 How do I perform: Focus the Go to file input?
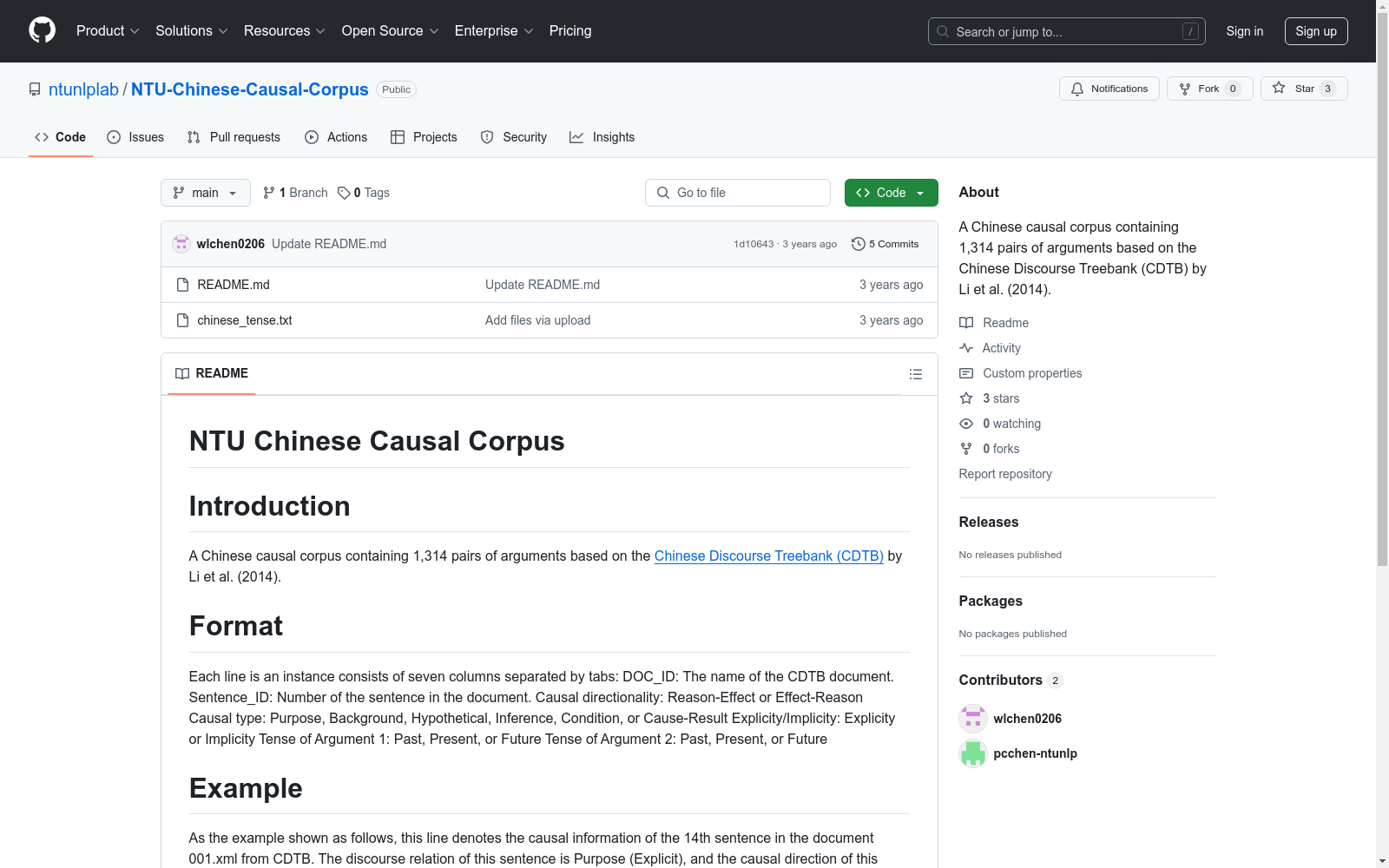coord(738,193)
